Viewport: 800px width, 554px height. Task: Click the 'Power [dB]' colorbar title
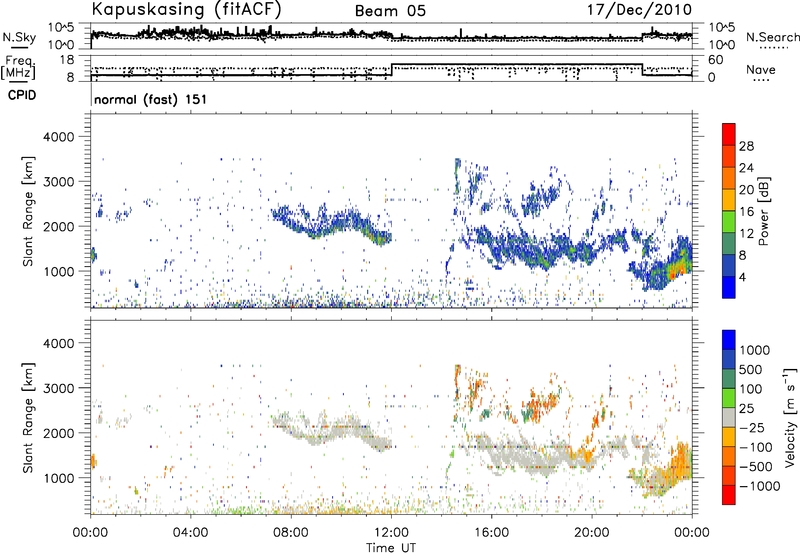point(763,212)
